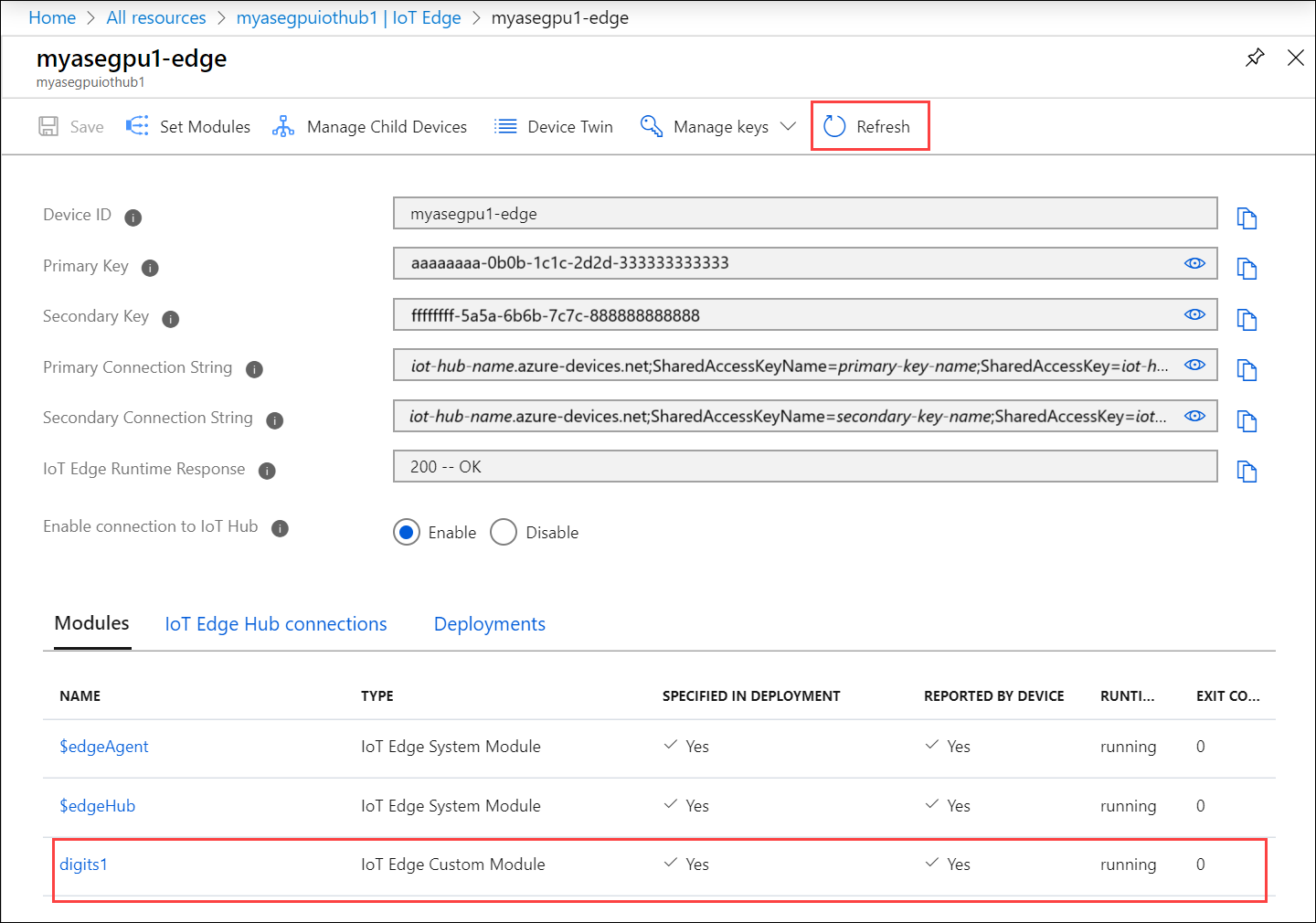The width and height of the screenshot is (1316, 923).
Task: Reveal the Primary Key with eye icon
Action: coord(1194,263)
